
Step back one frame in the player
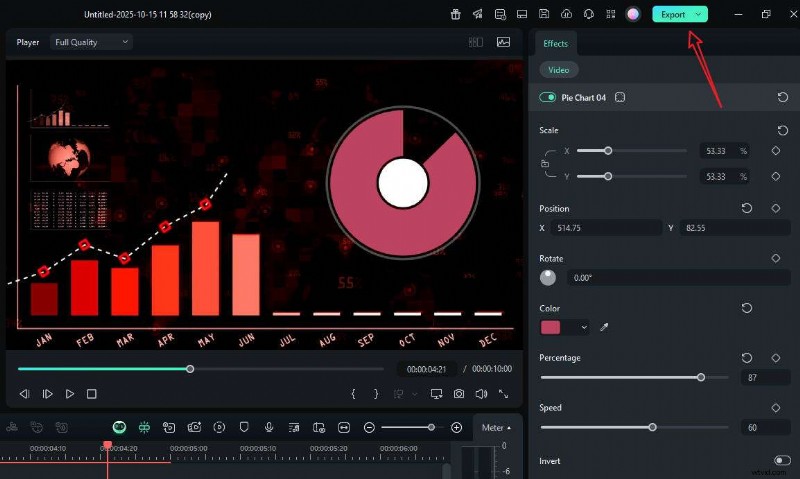click(24, 394)
